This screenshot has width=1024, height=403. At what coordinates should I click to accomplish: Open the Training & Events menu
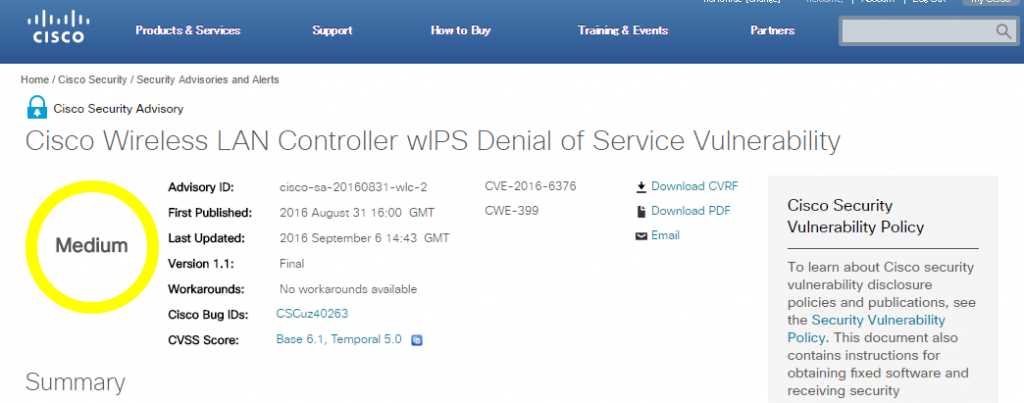[623, 31]
